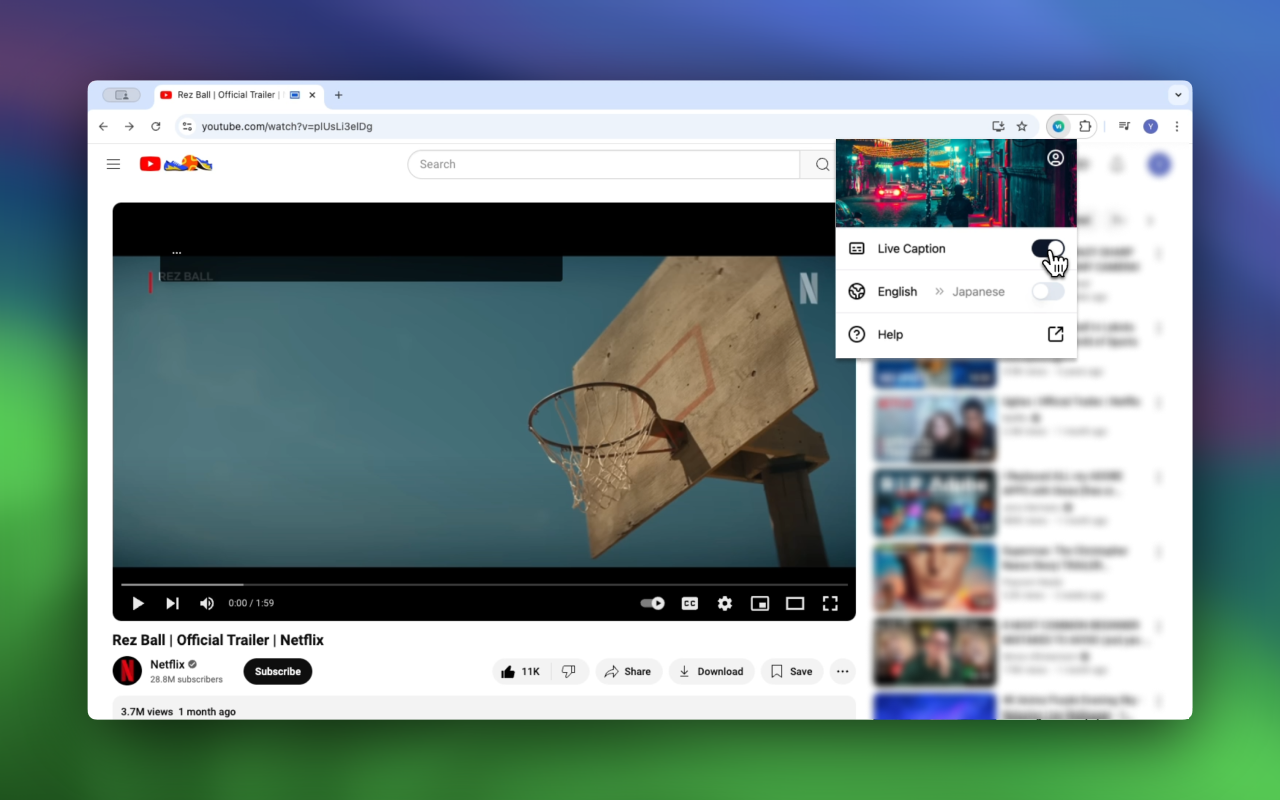The width and height of the screenshot is (1280, 800).
Task: Open video settings gear
Action: 725,603
